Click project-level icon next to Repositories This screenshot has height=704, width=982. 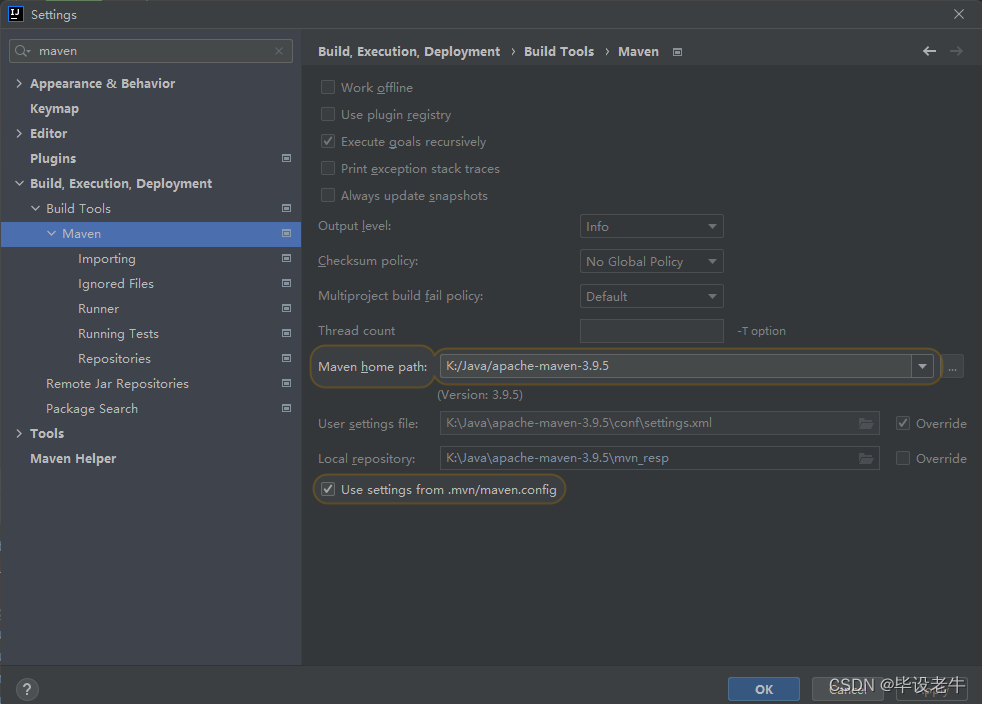[286, 359]
